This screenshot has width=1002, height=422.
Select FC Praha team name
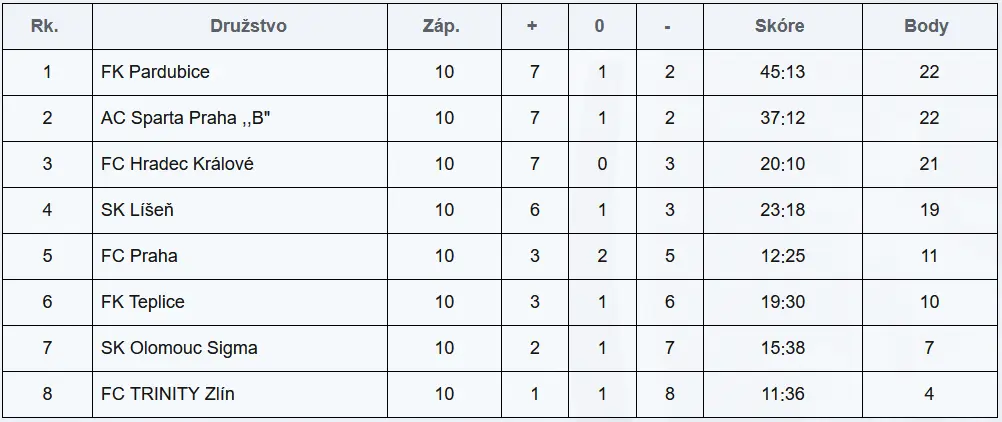point(139,256)
